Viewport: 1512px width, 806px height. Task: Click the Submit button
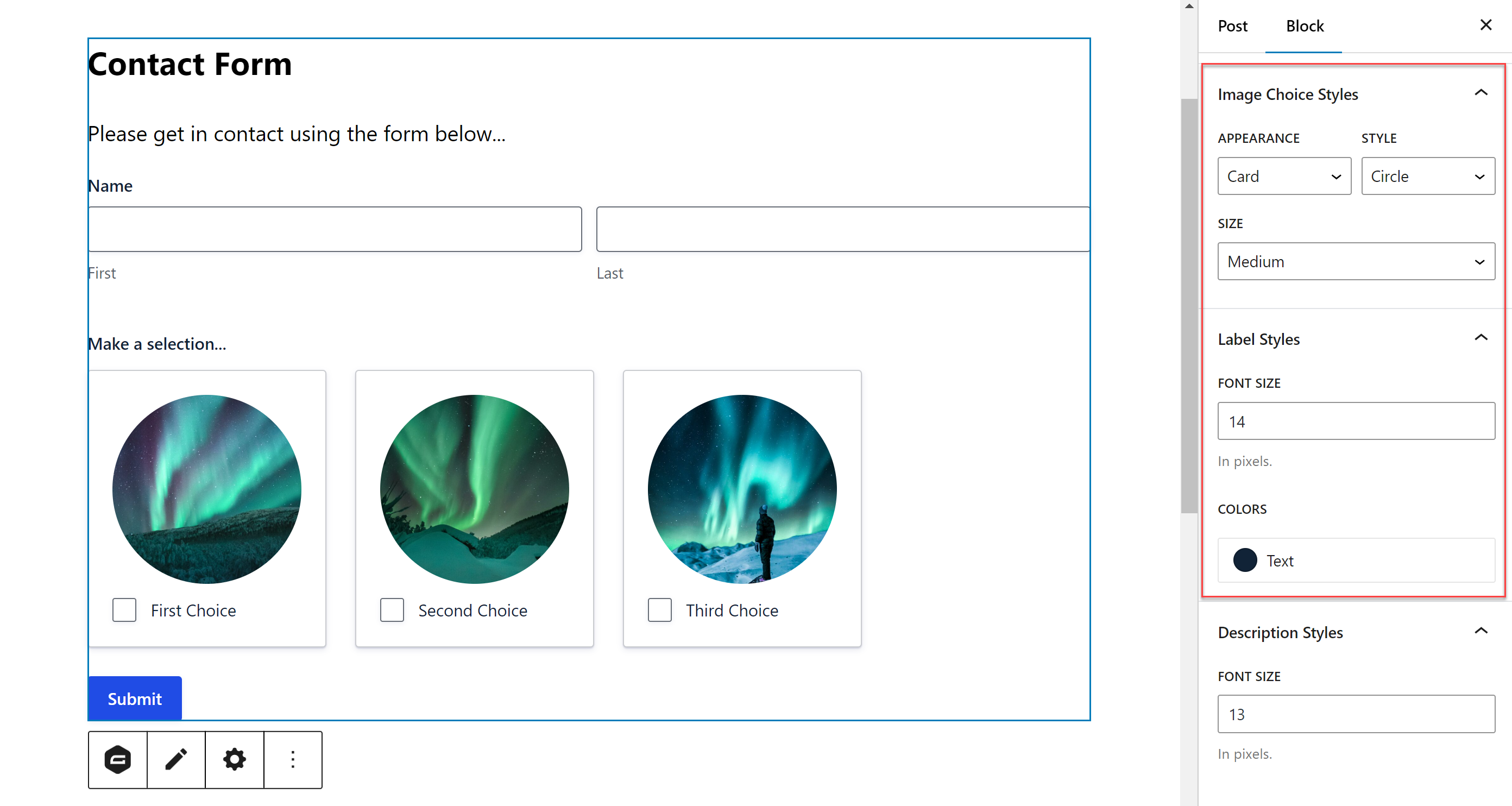point(135,699)
